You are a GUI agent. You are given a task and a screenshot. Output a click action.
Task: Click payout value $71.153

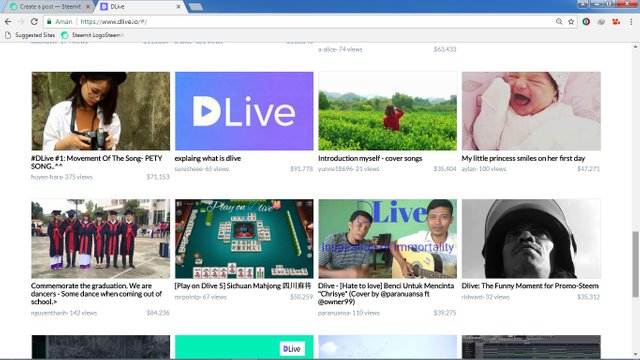[158, 177]
